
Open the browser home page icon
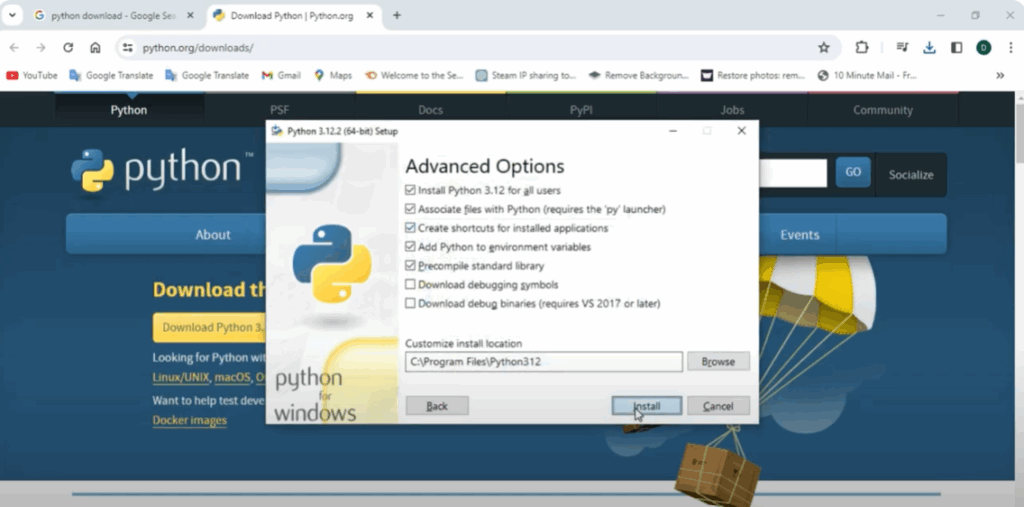click(x=95, y=48)
